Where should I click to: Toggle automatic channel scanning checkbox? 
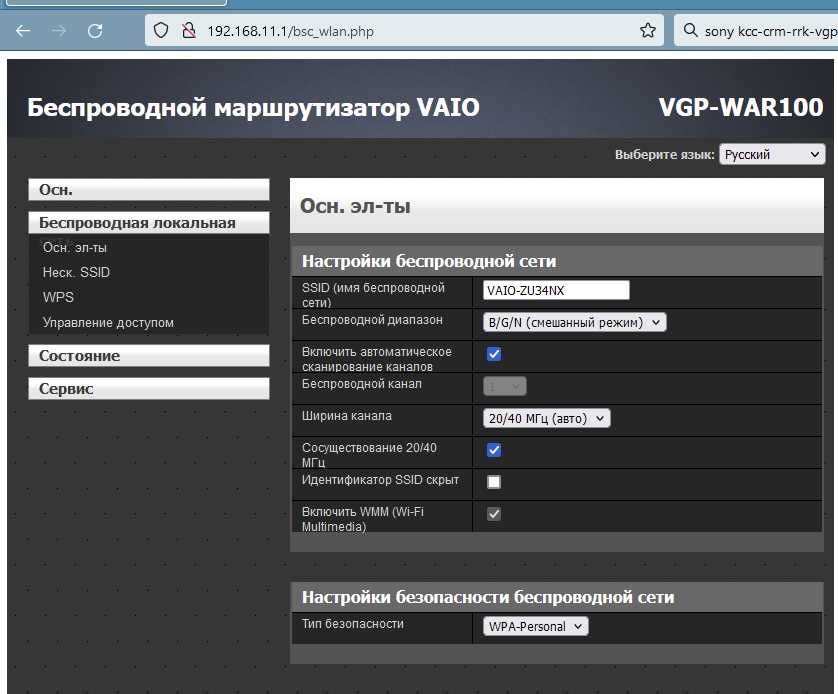[x=494, y=354]
